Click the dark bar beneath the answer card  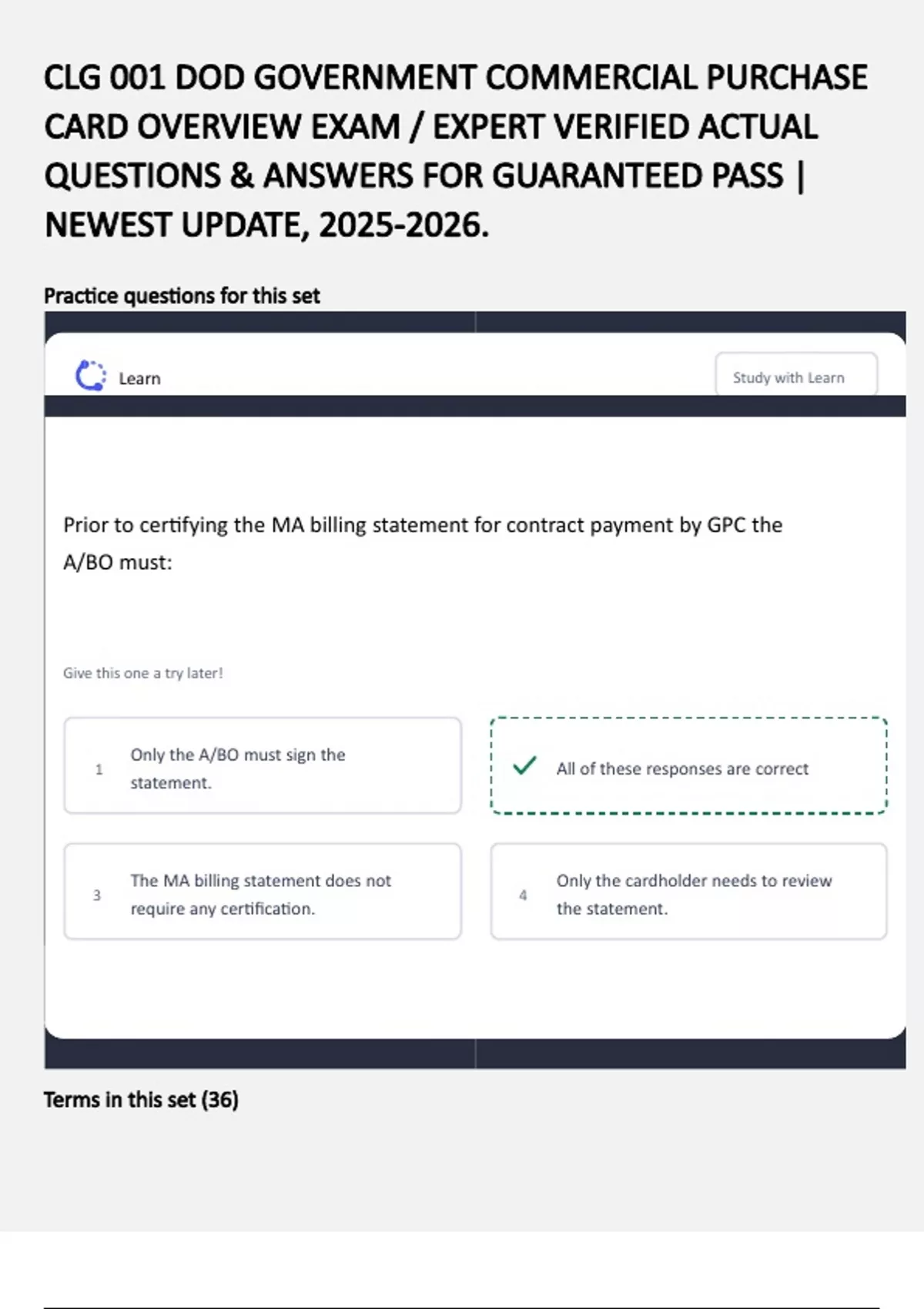pyautogui.click(x=474, y=1055)
